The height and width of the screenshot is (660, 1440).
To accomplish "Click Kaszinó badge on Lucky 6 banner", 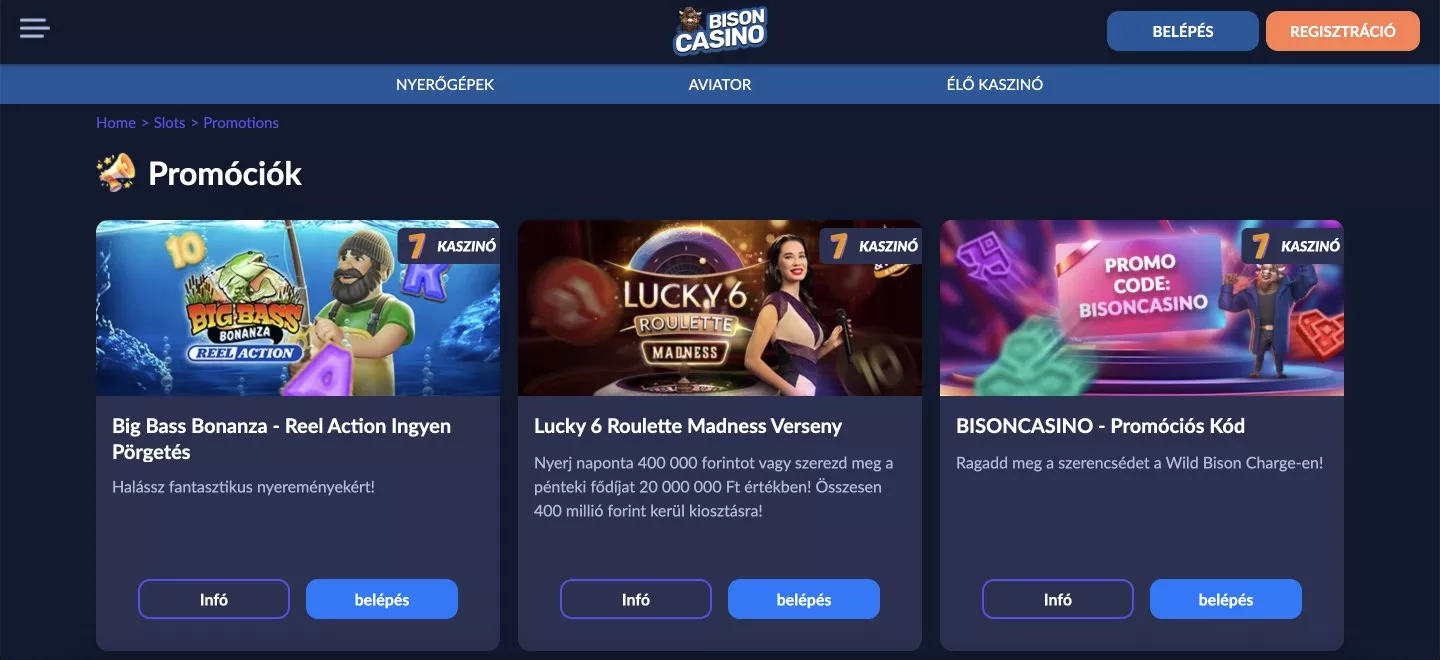I will [x=871, y=245].
